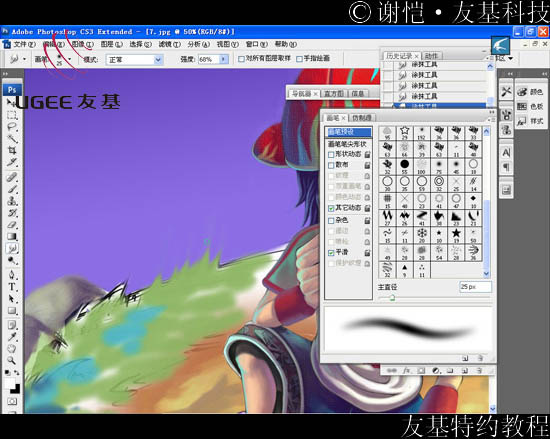Expand the toolbox to two columns

click(x=5, y=74)
